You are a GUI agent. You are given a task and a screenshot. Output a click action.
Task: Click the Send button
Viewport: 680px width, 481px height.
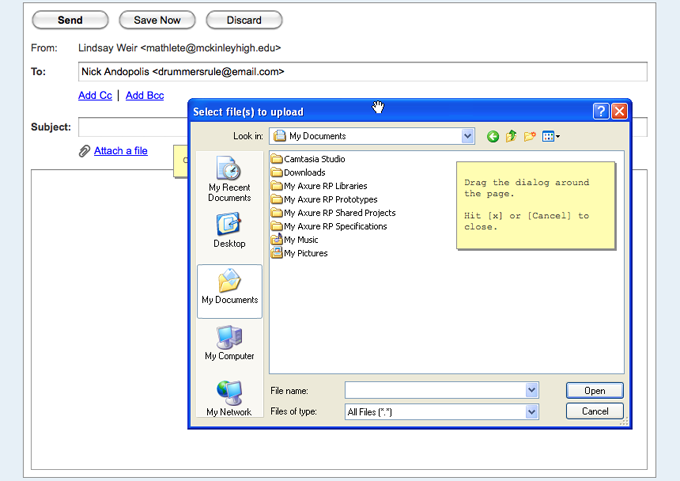pos(70,20)
